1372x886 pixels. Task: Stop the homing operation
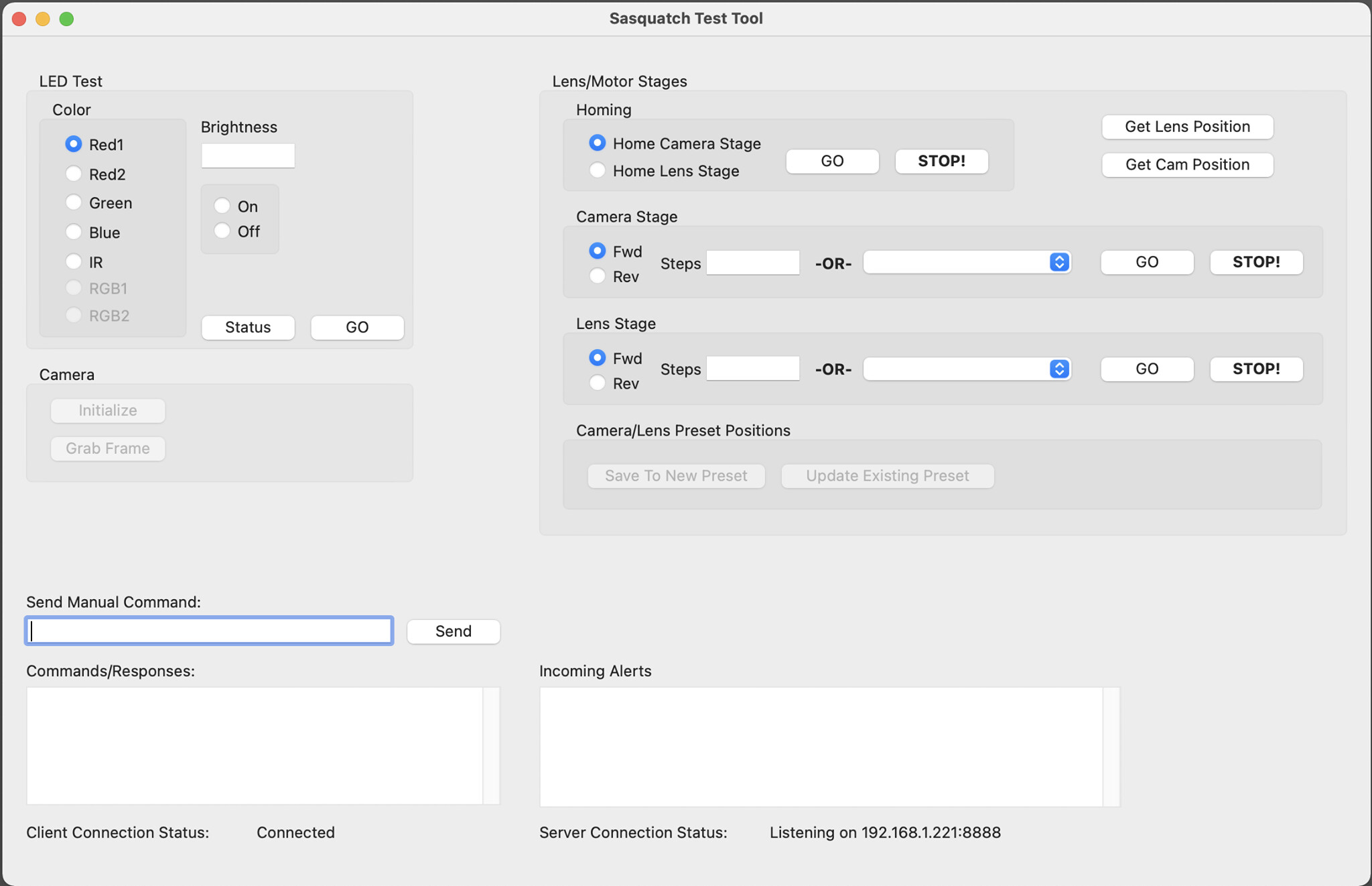click(941, 161)
